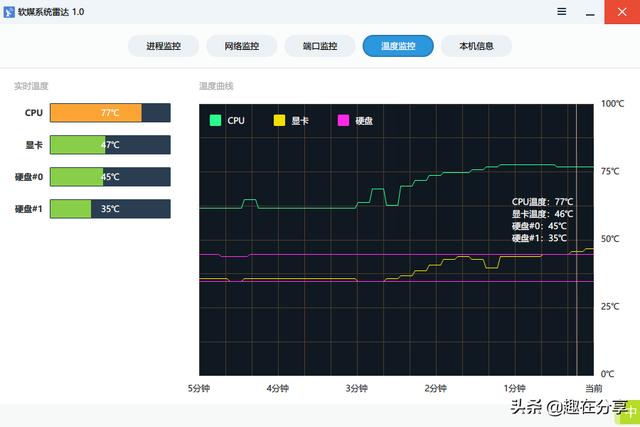Select the 端口监控 tab

(x=320, y=46)
